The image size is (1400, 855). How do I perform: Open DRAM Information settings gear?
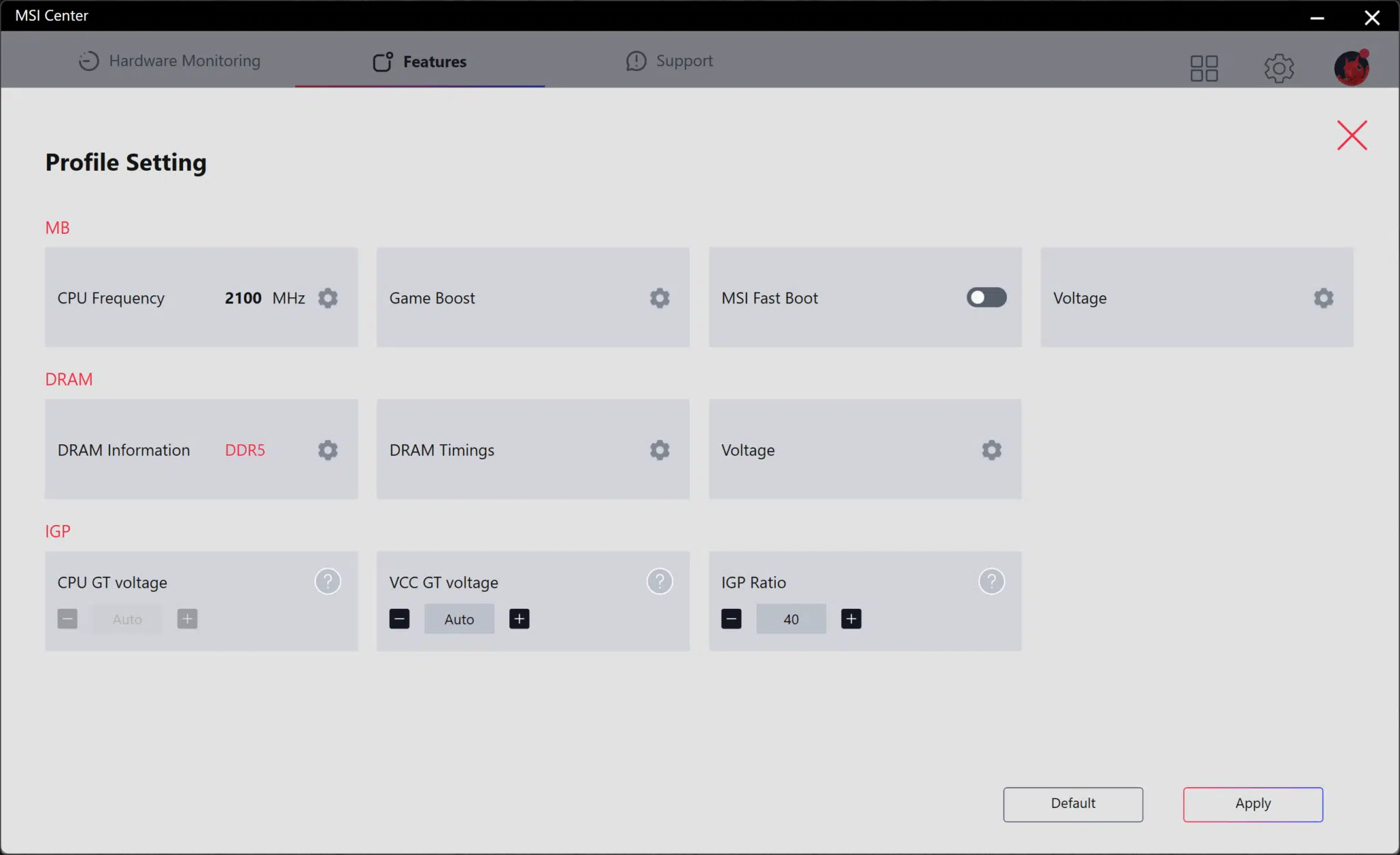(328, 450)
